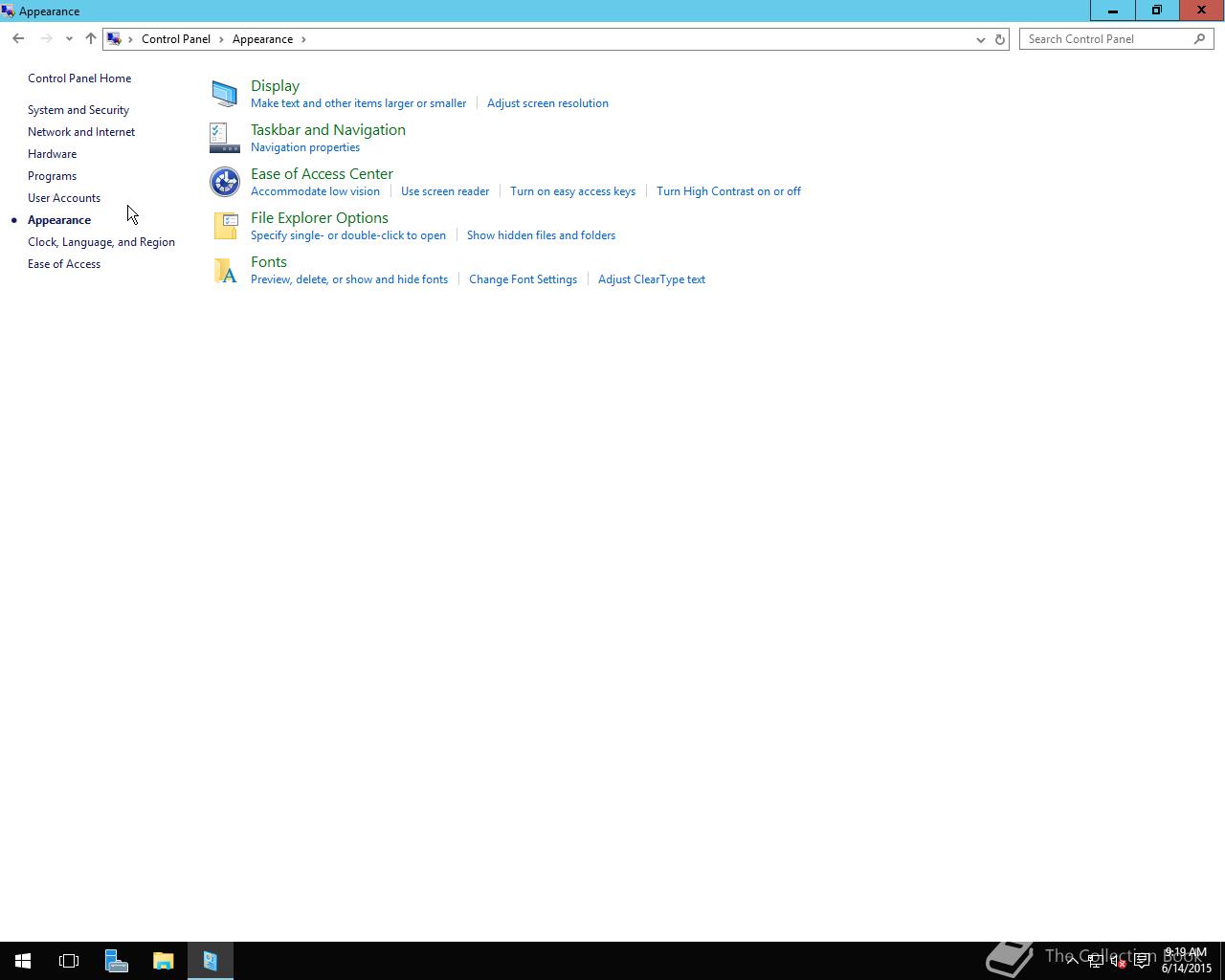Click the Control Panel icon in address bar

(114, 39)
